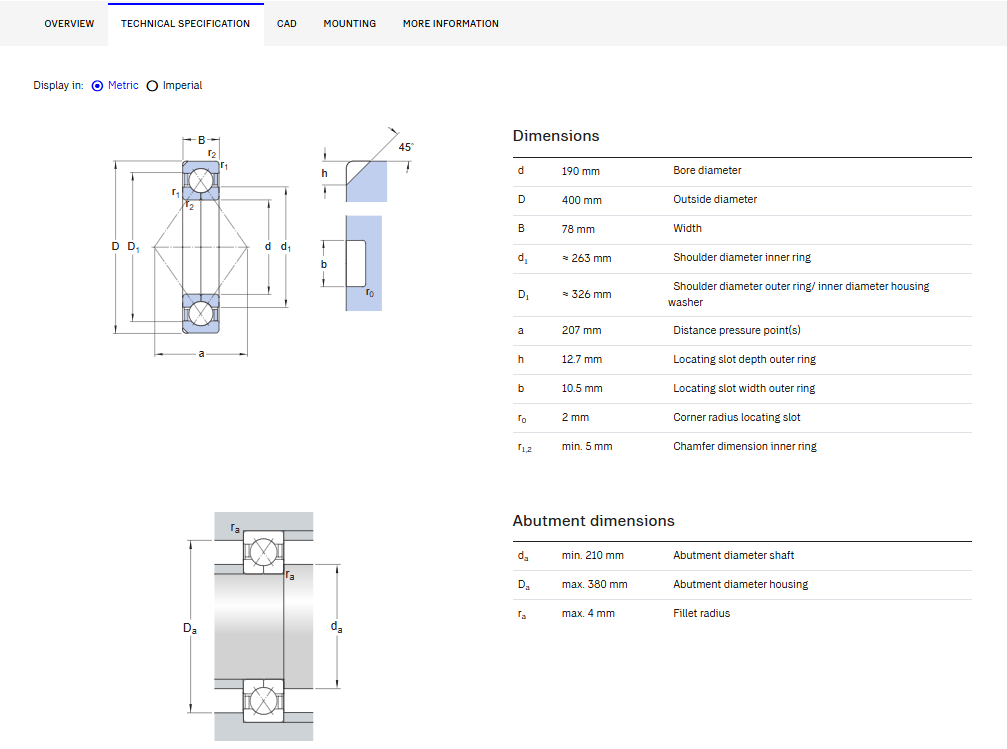1007x749 pixels.
Task: Click the Distance pressure point(s) label
Action: click(737, 330)
